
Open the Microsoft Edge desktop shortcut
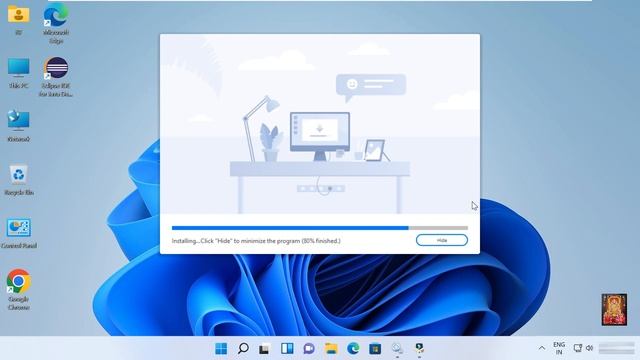[x=56, y=24]
